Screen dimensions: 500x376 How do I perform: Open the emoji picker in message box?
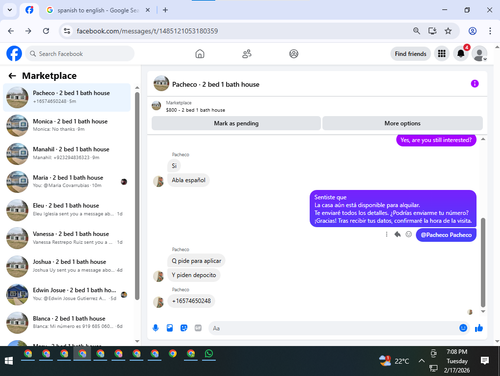[463, 328]
